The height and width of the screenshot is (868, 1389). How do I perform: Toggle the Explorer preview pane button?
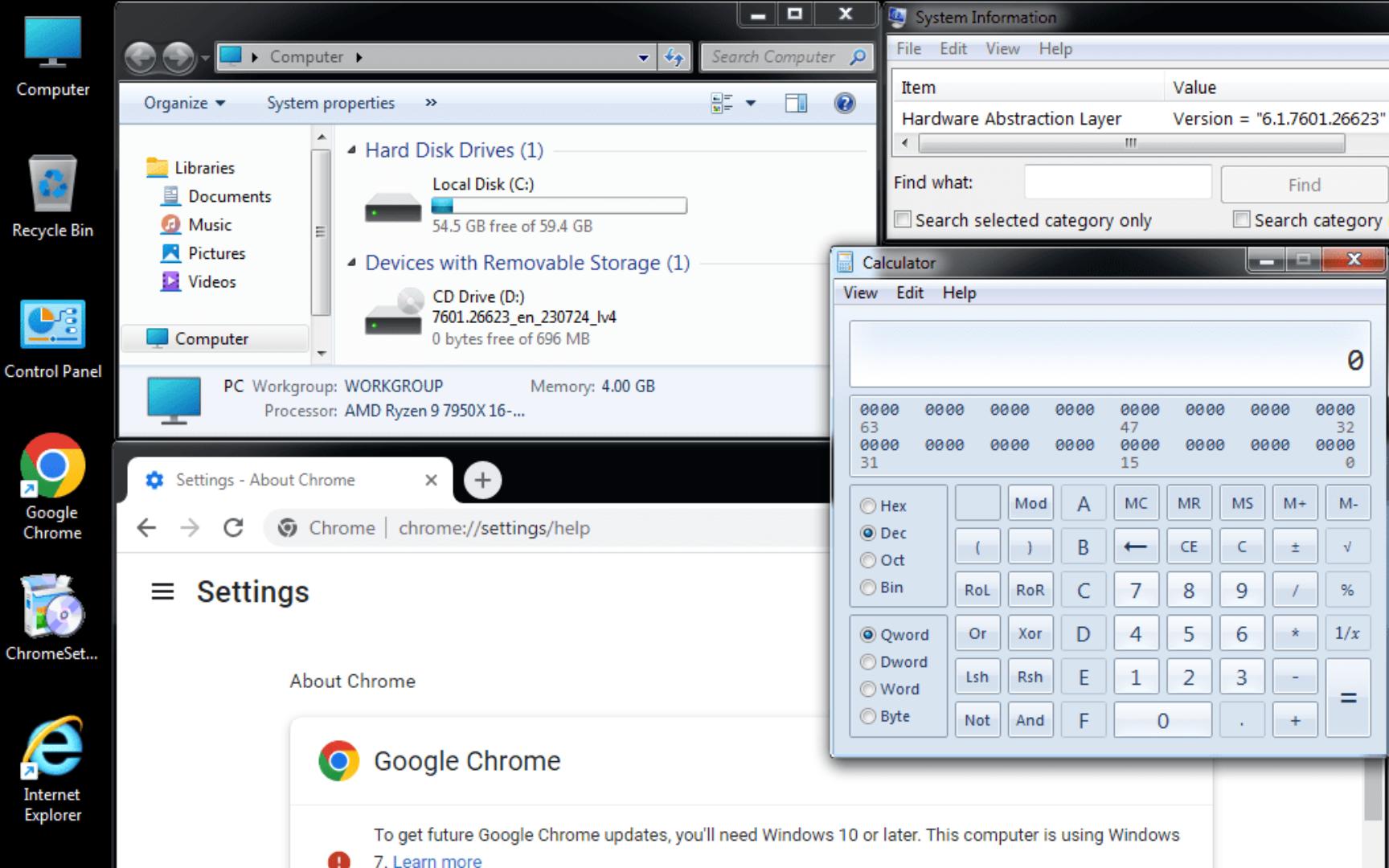796,103
